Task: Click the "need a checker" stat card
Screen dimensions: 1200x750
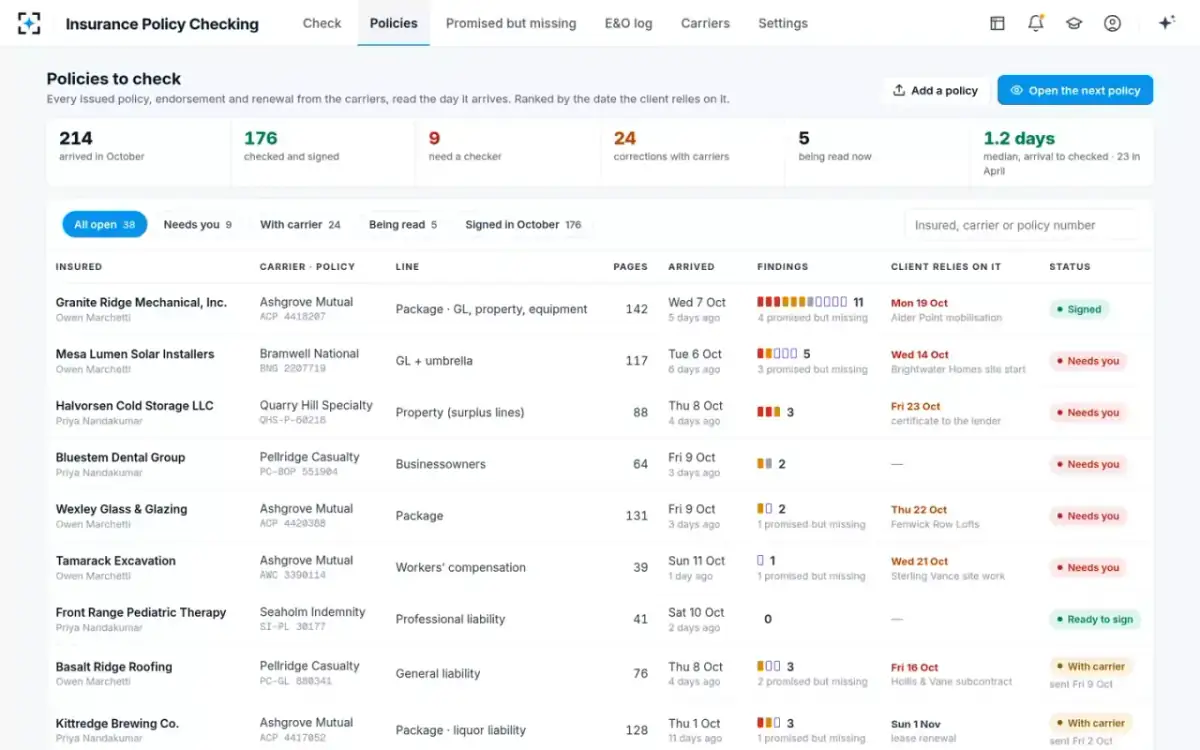Action: tap(508, 152)
